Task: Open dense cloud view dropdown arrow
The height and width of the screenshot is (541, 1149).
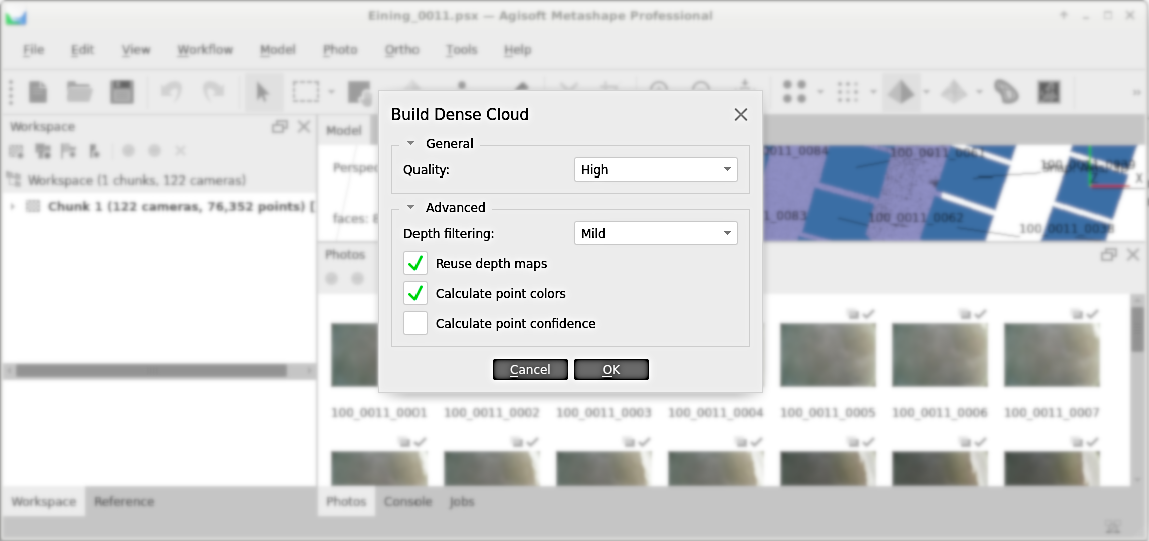Action: 873,92
